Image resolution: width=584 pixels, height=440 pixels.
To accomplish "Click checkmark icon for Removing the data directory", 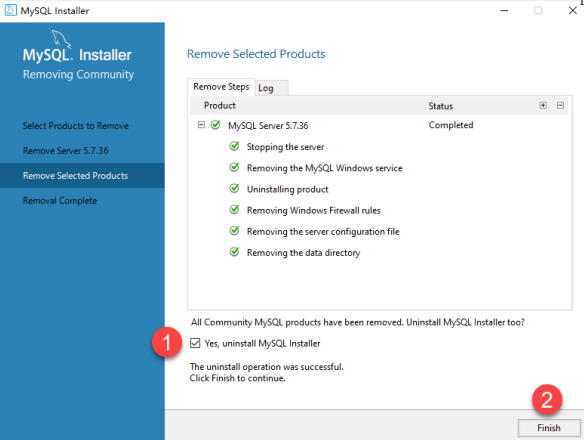I will [x=234, y=252].
